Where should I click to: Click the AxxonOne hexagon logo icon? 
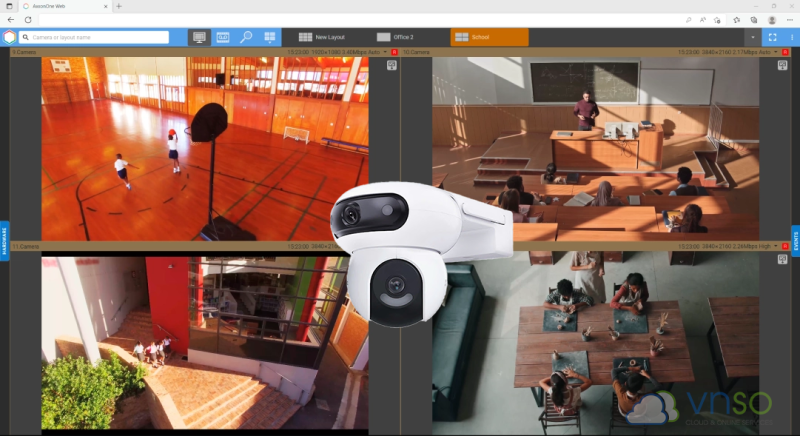9,37
